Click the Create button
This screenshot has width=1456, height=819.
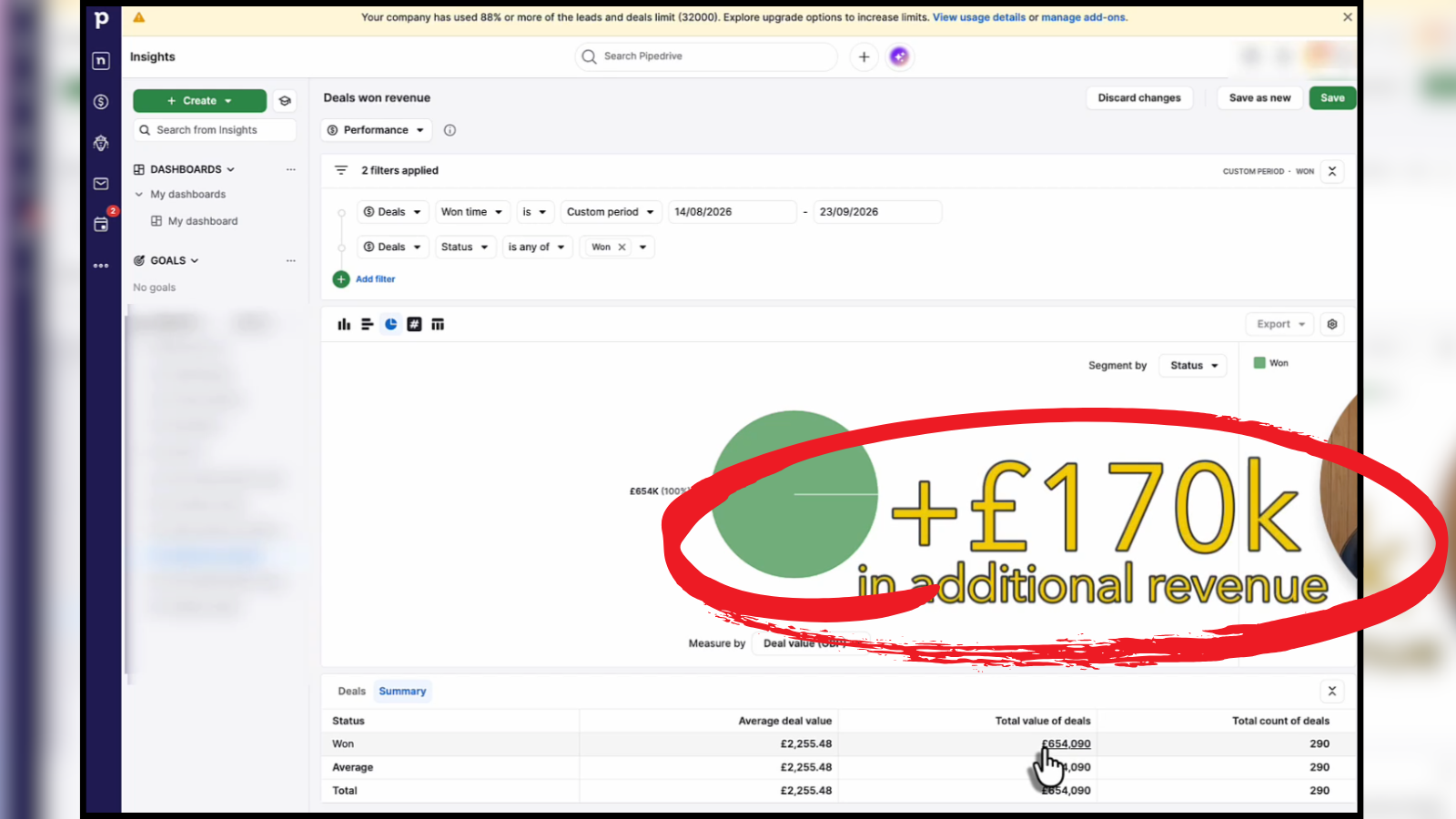click(200, 101)
